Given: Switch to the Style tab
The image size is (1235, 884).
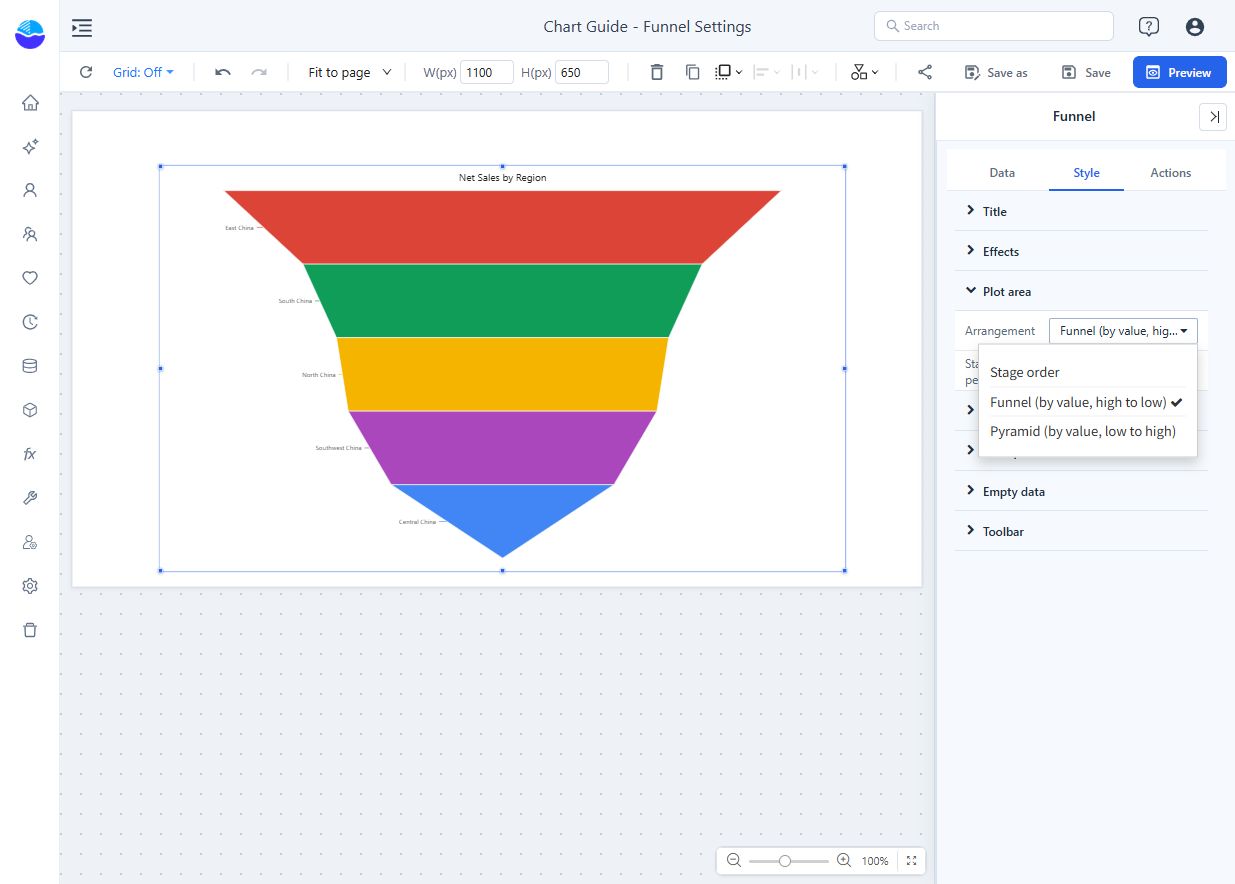Looking at the screenshot, I should click(1086, 172).
